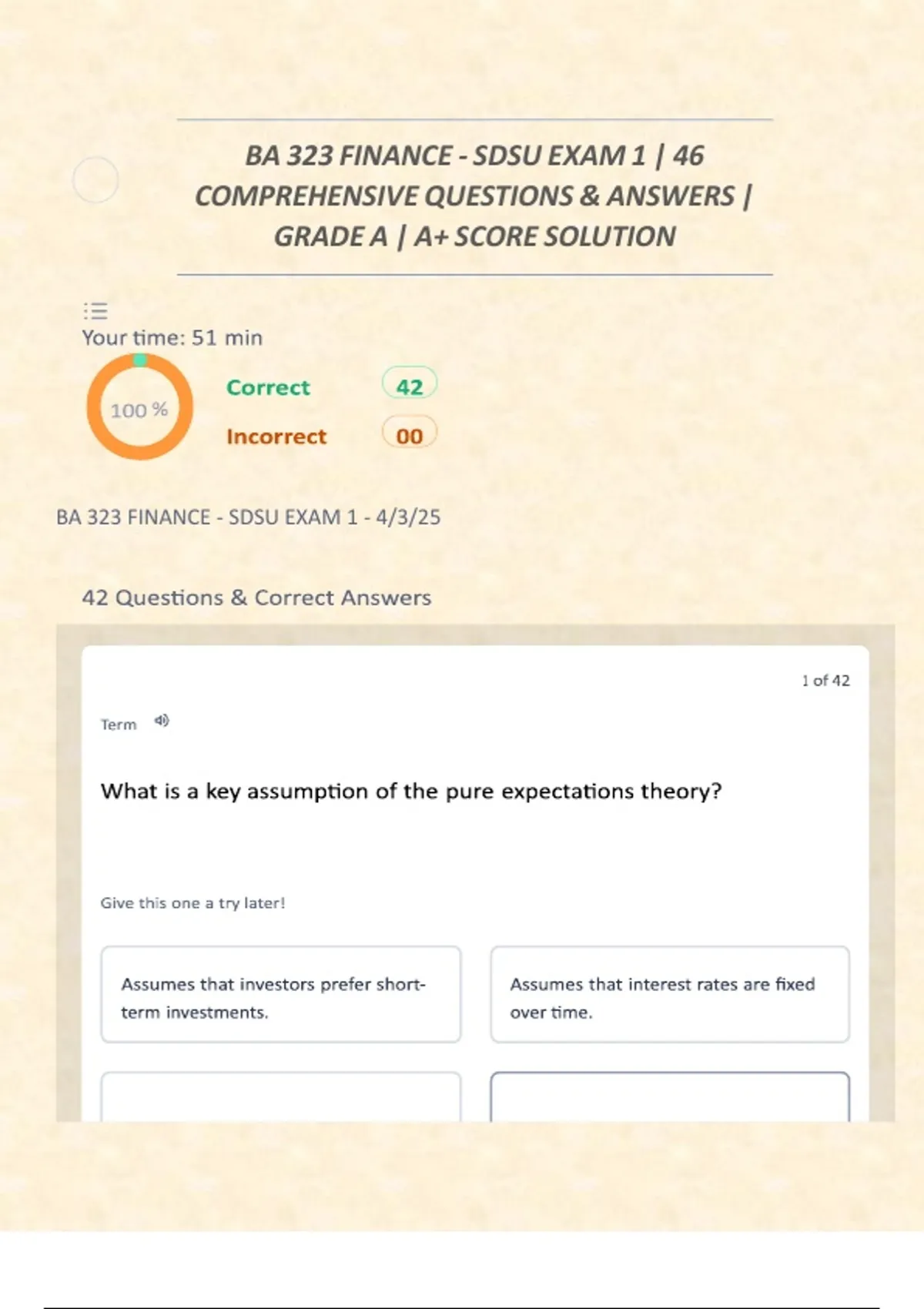This screenshot has width=924, height=1309.
Task: Click the italic BA 323 Finance document title
Action: point(474,196)
